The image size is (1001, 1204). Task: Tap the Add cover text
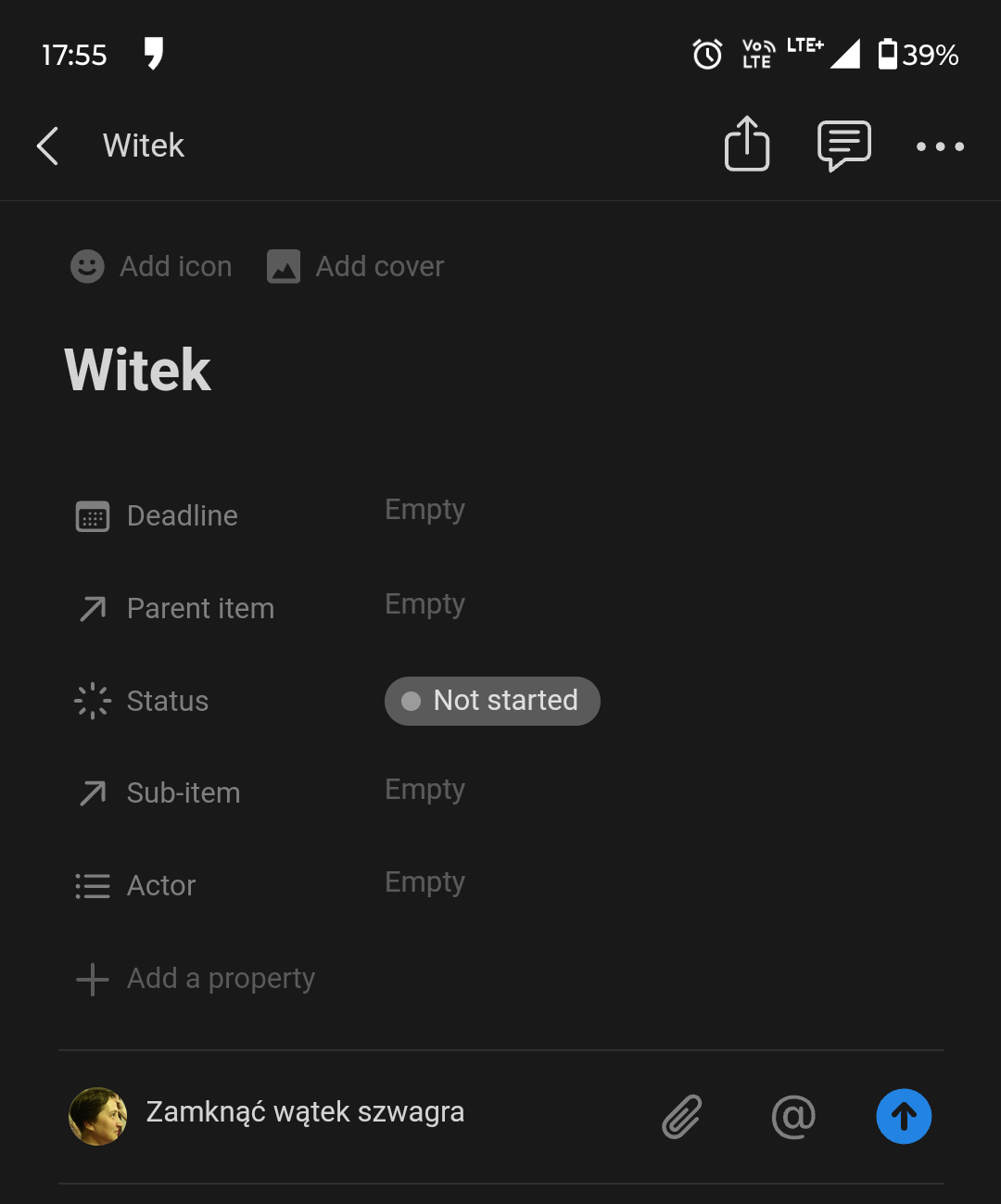380,266
